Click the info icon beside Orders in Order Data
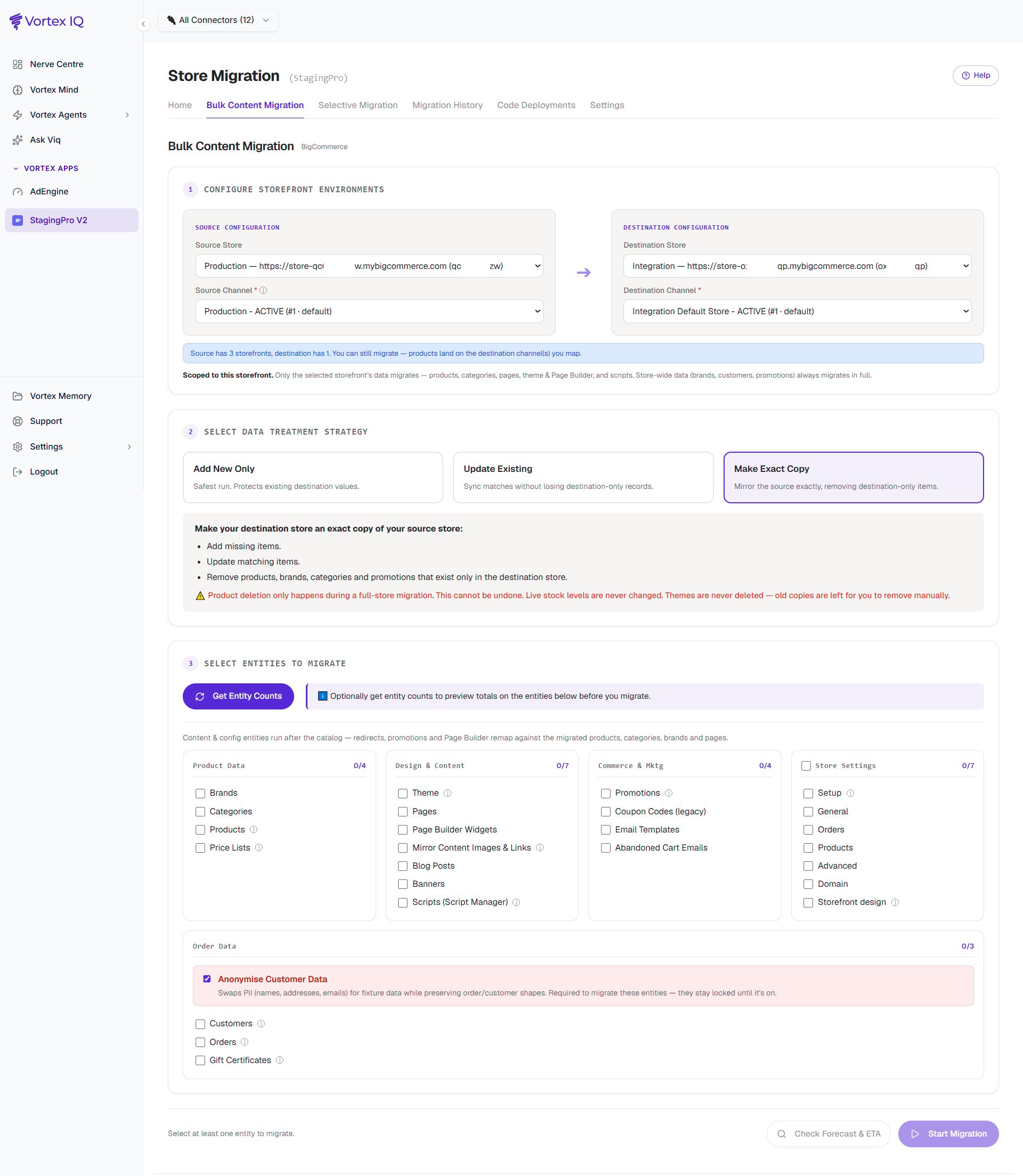The image size is (1023, 1176). 245,1042
